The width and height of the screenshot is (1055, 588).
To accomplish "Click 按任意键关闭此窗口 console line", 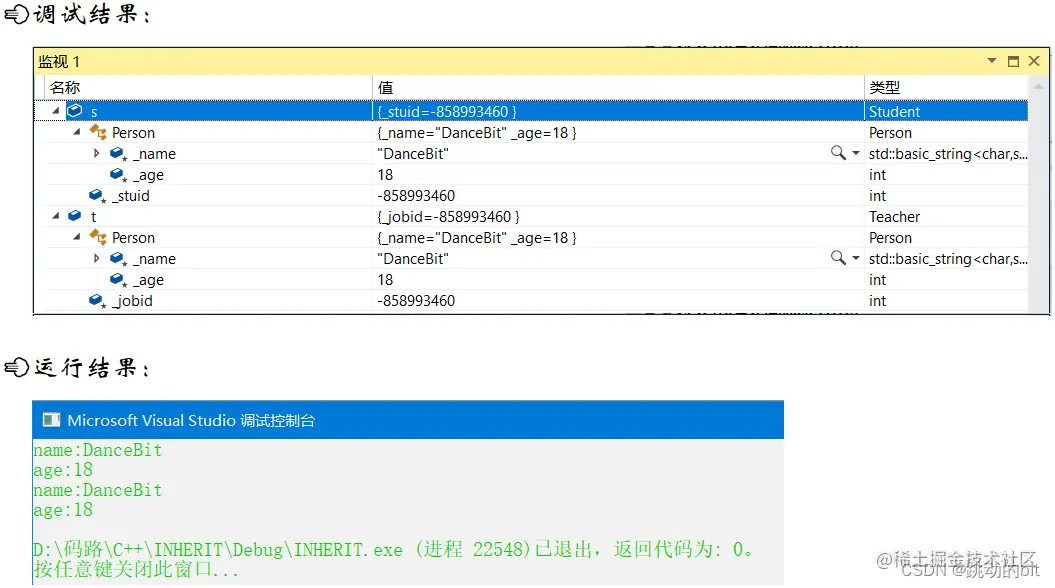I will (x=136, y=570).
